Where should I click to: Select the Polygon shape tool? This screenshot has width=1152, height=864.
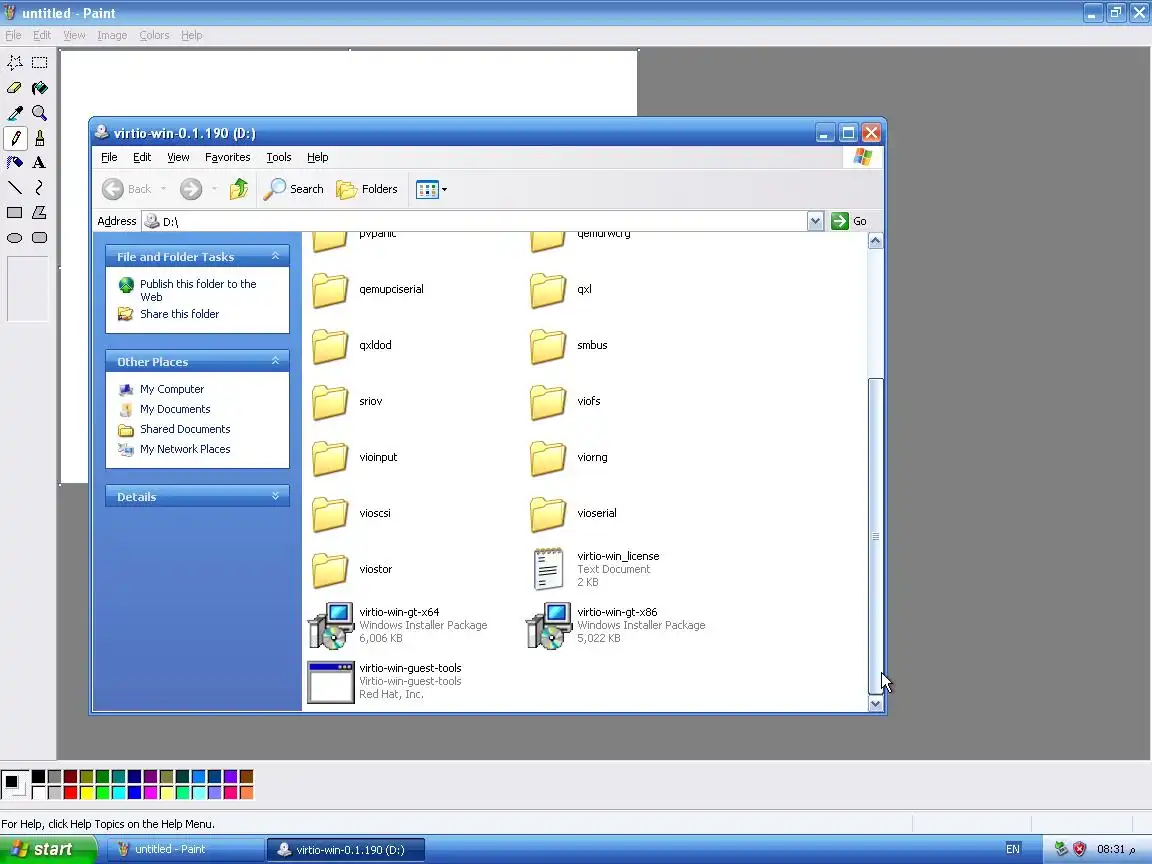pos(40,213)
